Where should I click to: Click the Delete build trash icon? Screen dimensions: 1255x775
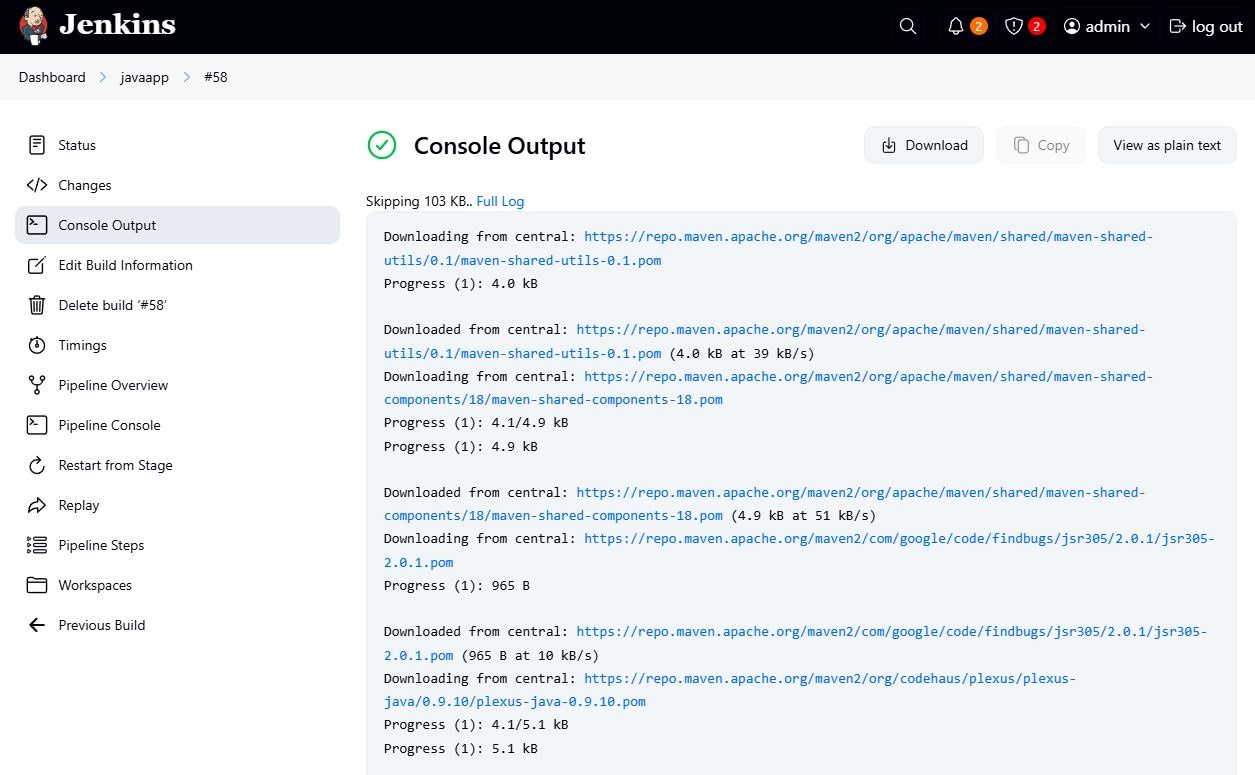37,305
